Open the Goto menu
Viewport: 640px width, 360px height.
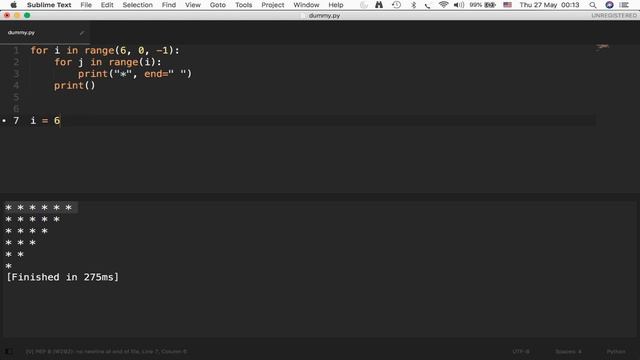pos(218,5)
